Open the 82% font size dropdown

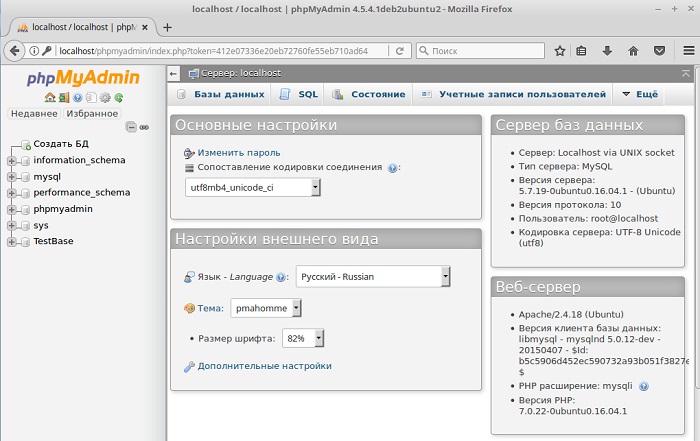pyautogui.click(x=303, y=338)
